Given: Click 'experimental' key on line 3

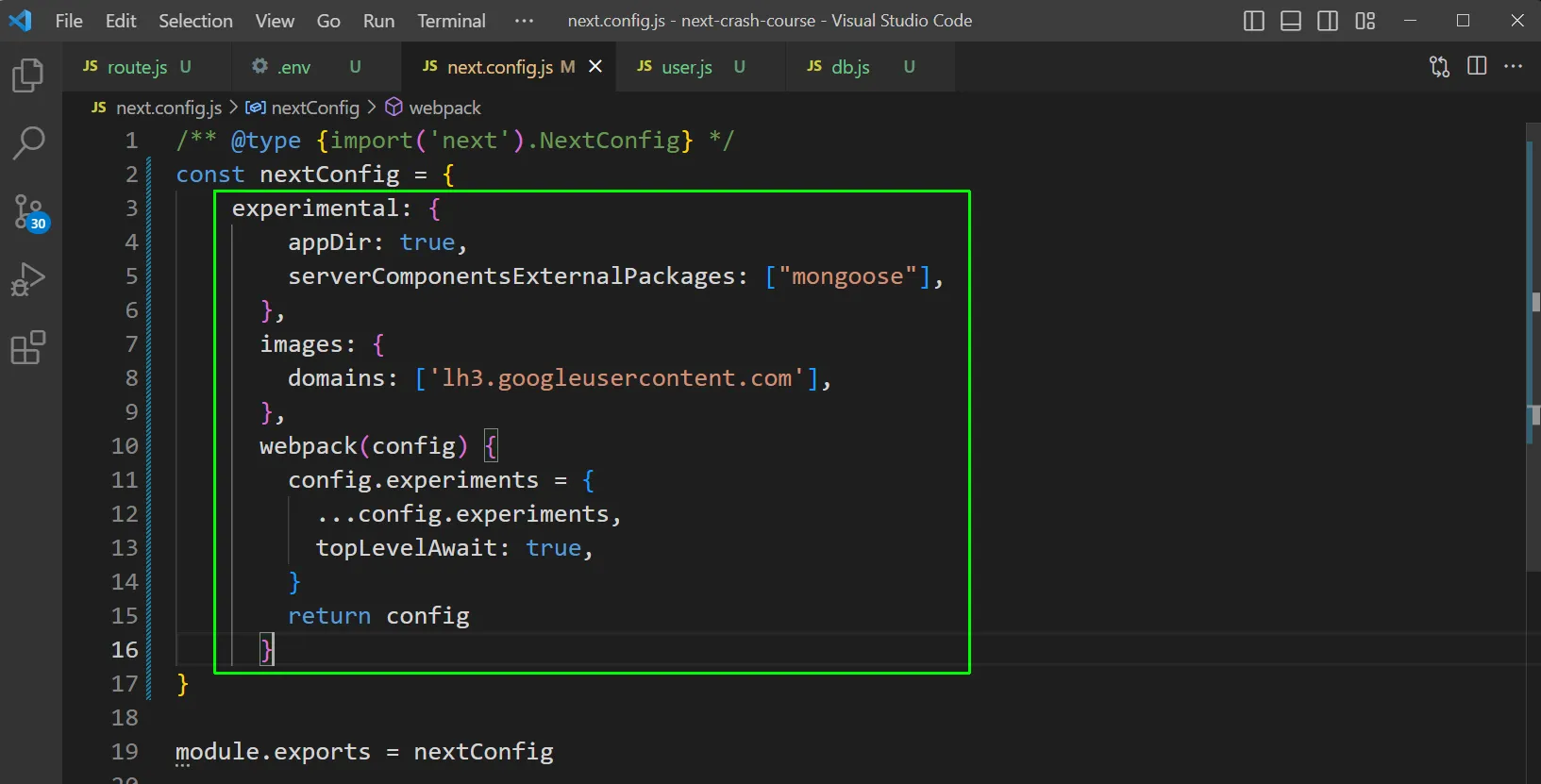Looking at the screenshot, I should [x=315, y=209].
